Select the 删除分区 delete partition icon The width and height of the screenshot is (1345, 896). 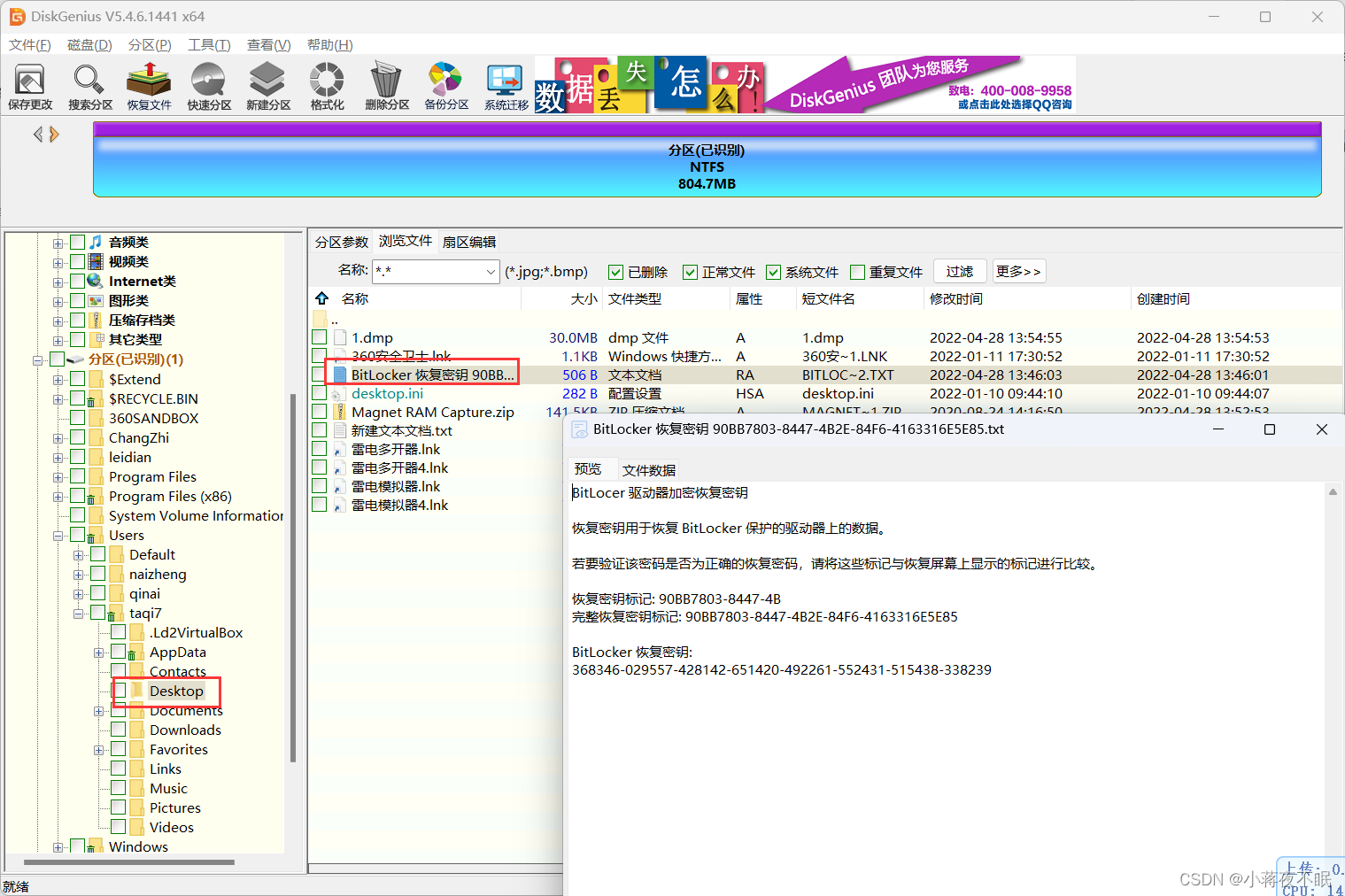point(386,86)
